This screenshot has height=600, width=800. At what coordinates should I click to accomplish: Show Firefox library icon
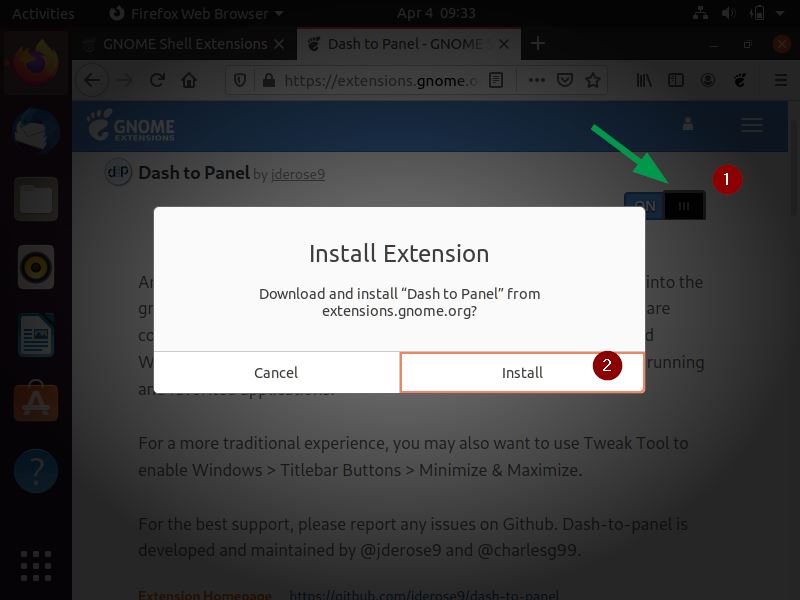pos(644,80)
